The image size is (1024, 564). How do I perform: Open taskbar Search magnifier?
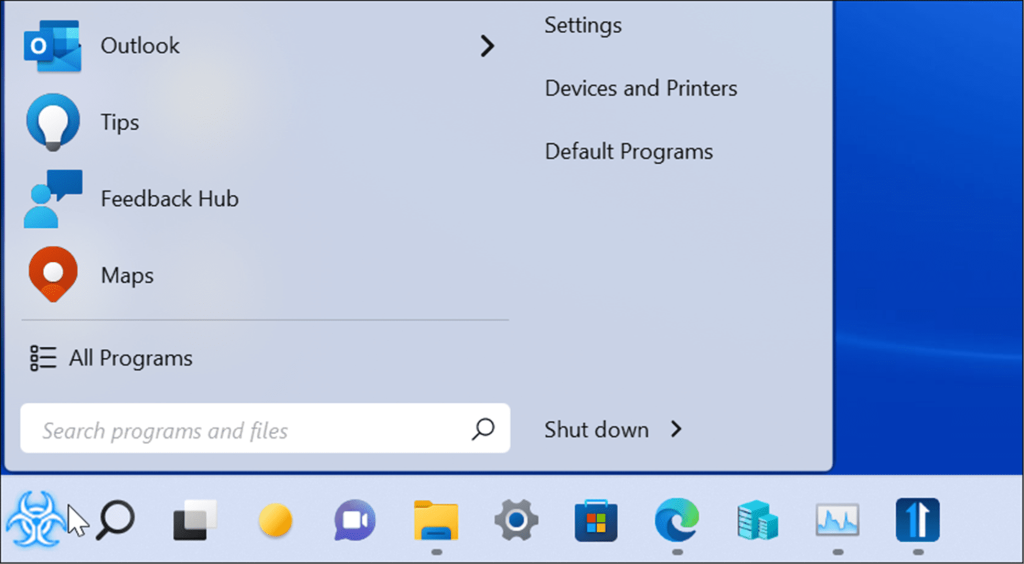coord(115,520)
